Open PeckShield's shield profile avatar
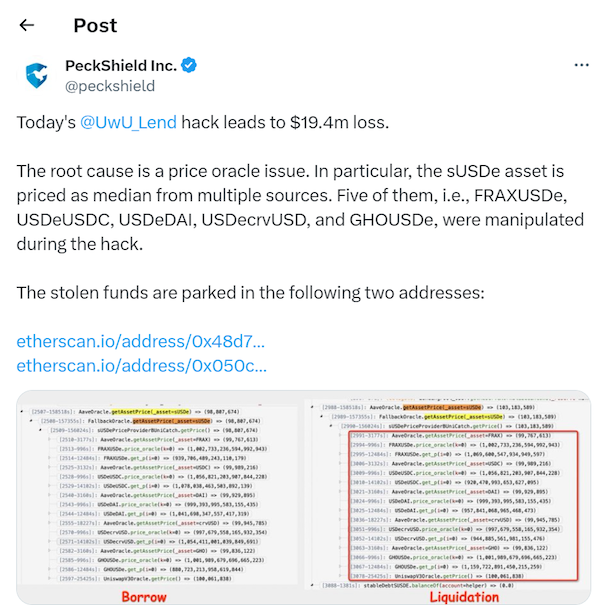600x605 pixels. click(37, 75)
